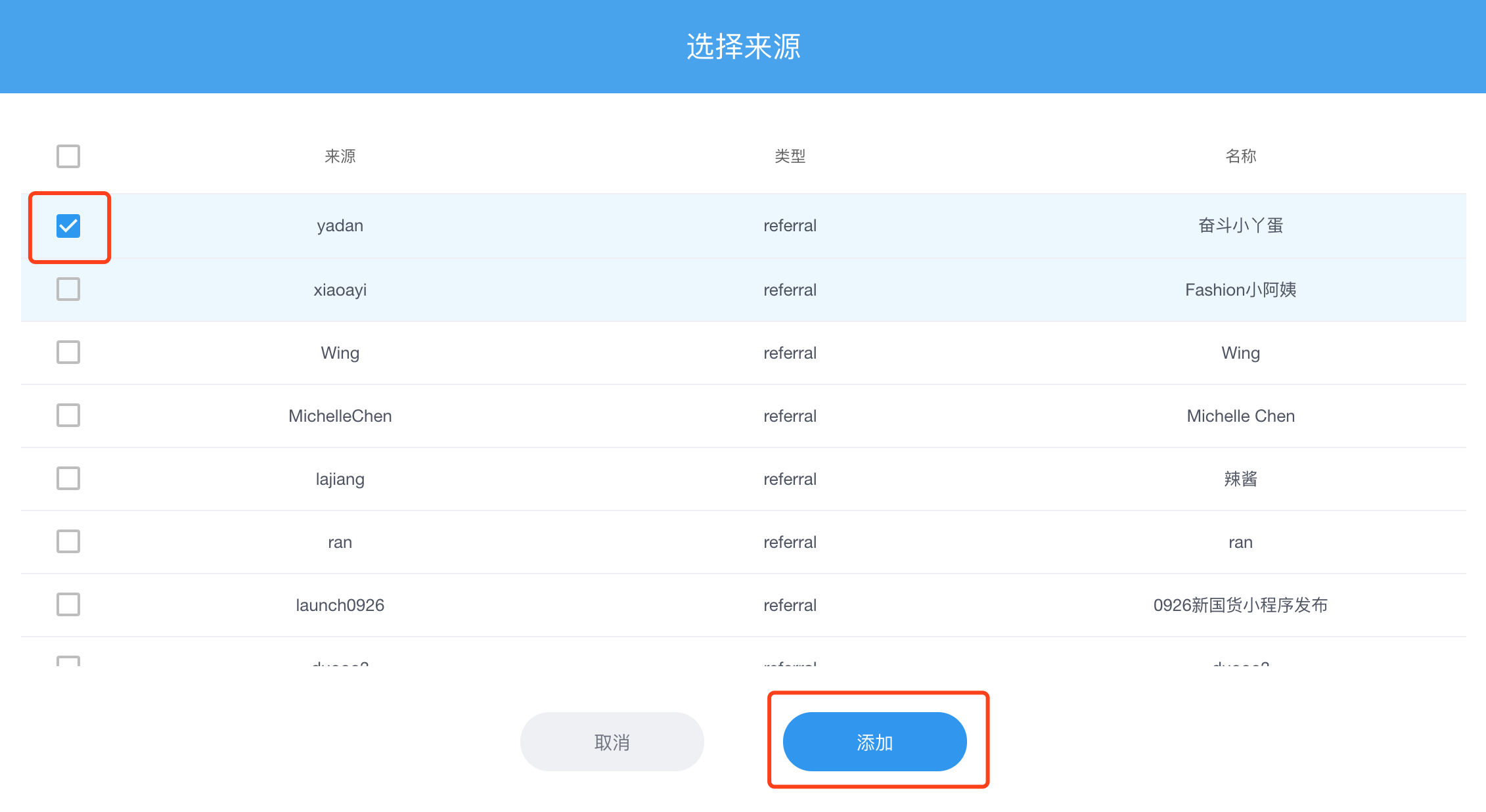Screen dimensions: 1486x812
Task: Click referral type in lajiang row
Action: pos(790,479)
